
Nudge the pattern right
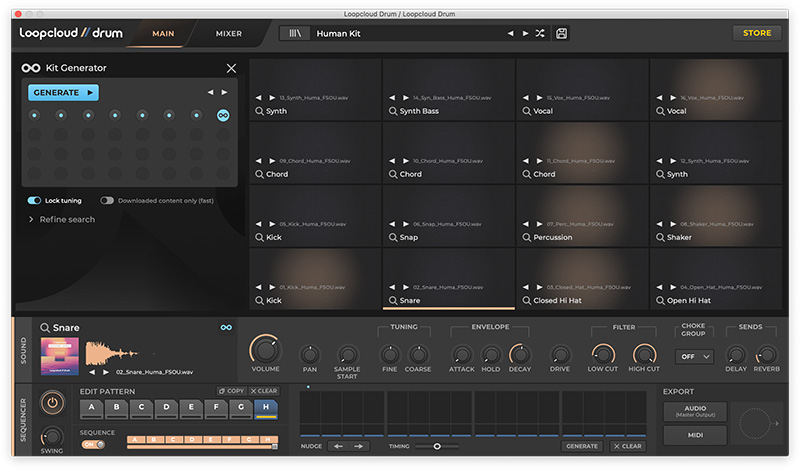[x=358, y=447]
